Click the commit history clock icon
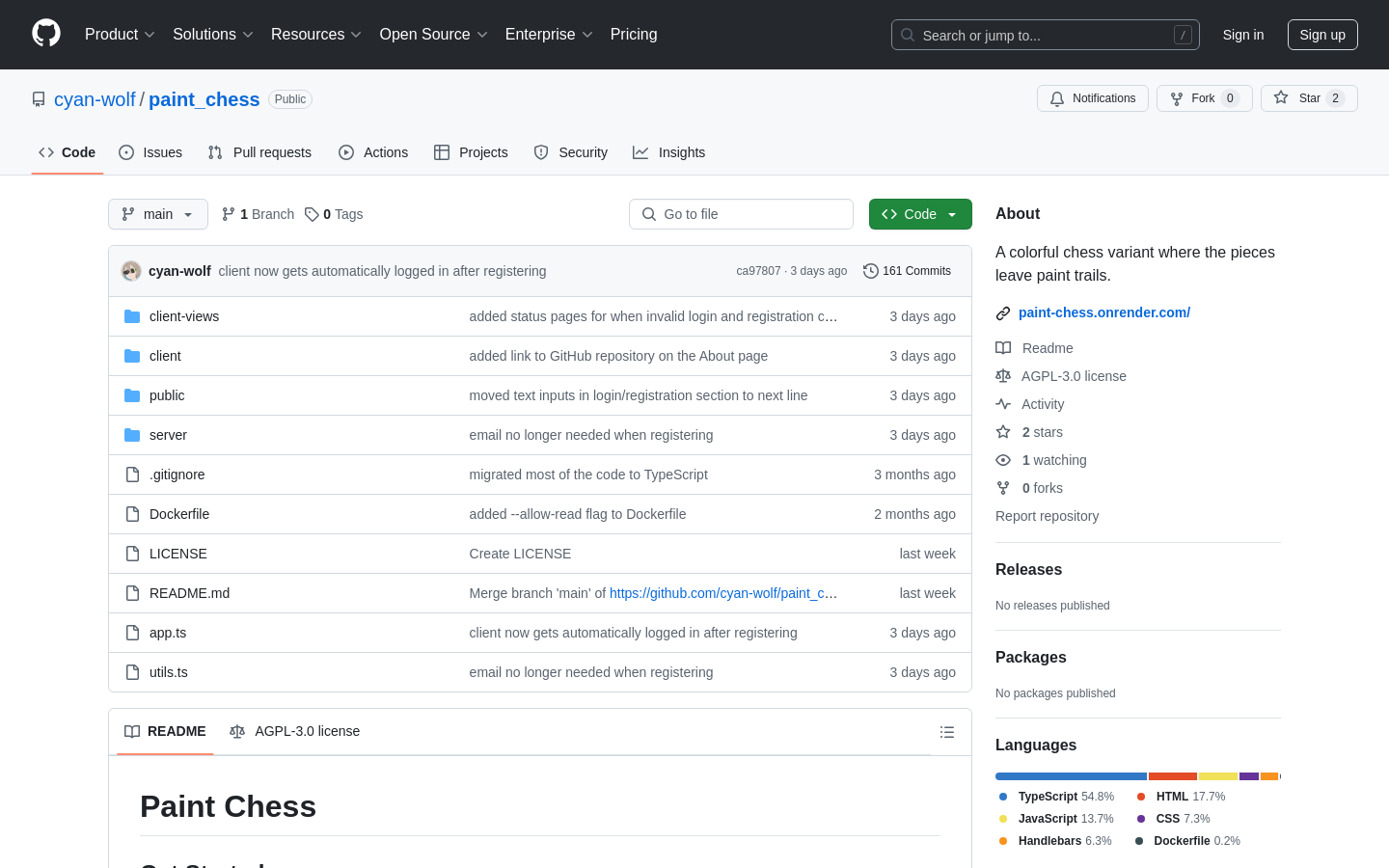The height and width of the screenshot is (868, 1389). (x=871, y=271)
